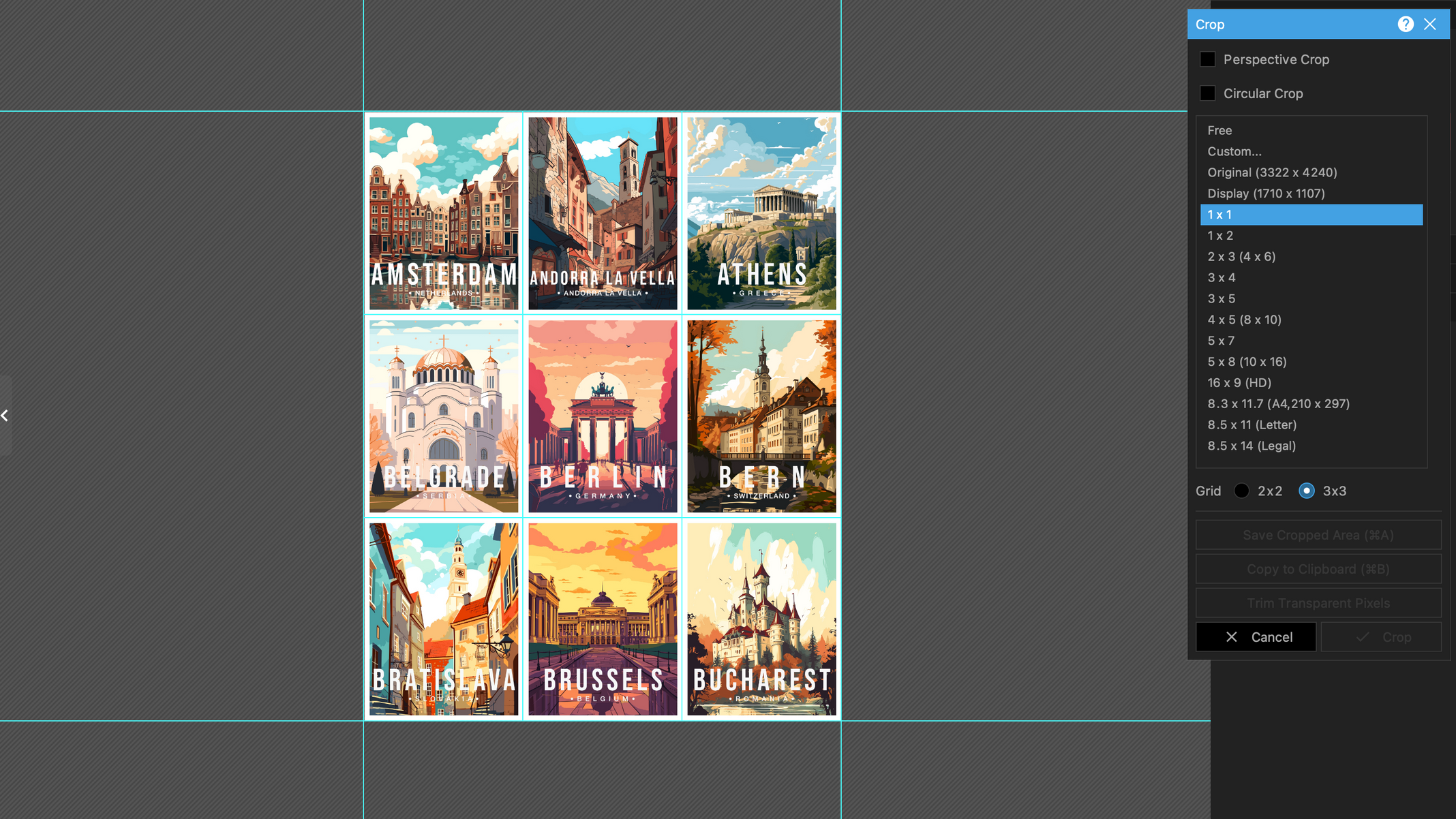This screenshot has width=1456, height=819.
Task: Enable the Perspective Crop checkbox
Action: click(1207, 59)
